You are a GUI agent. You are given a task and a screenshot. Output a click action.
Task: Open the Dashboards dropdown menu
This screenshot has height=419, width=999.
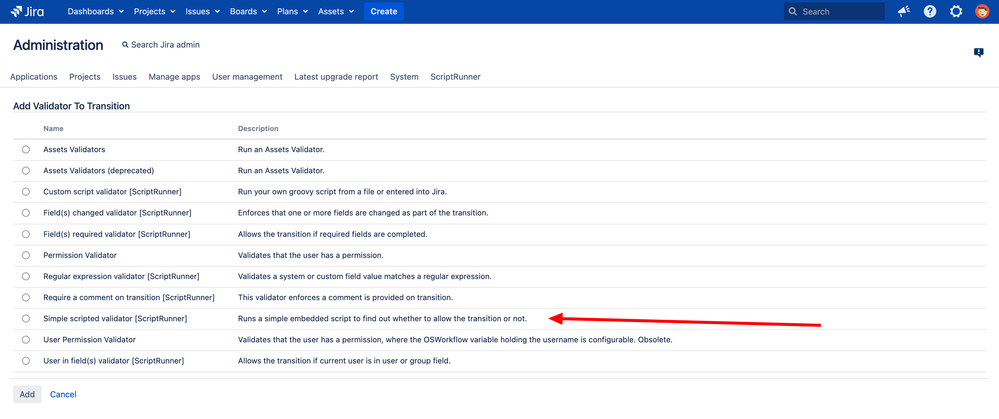pos(95,11)
